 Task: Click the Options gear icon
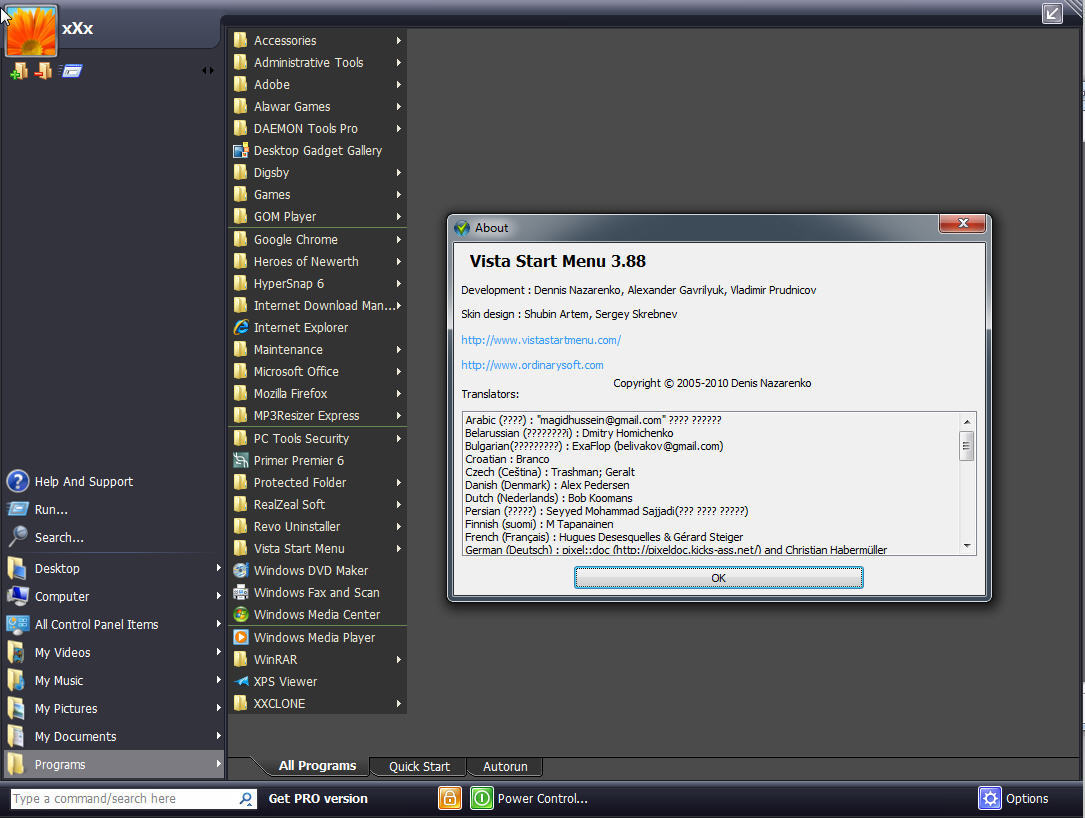click(990, 798)
